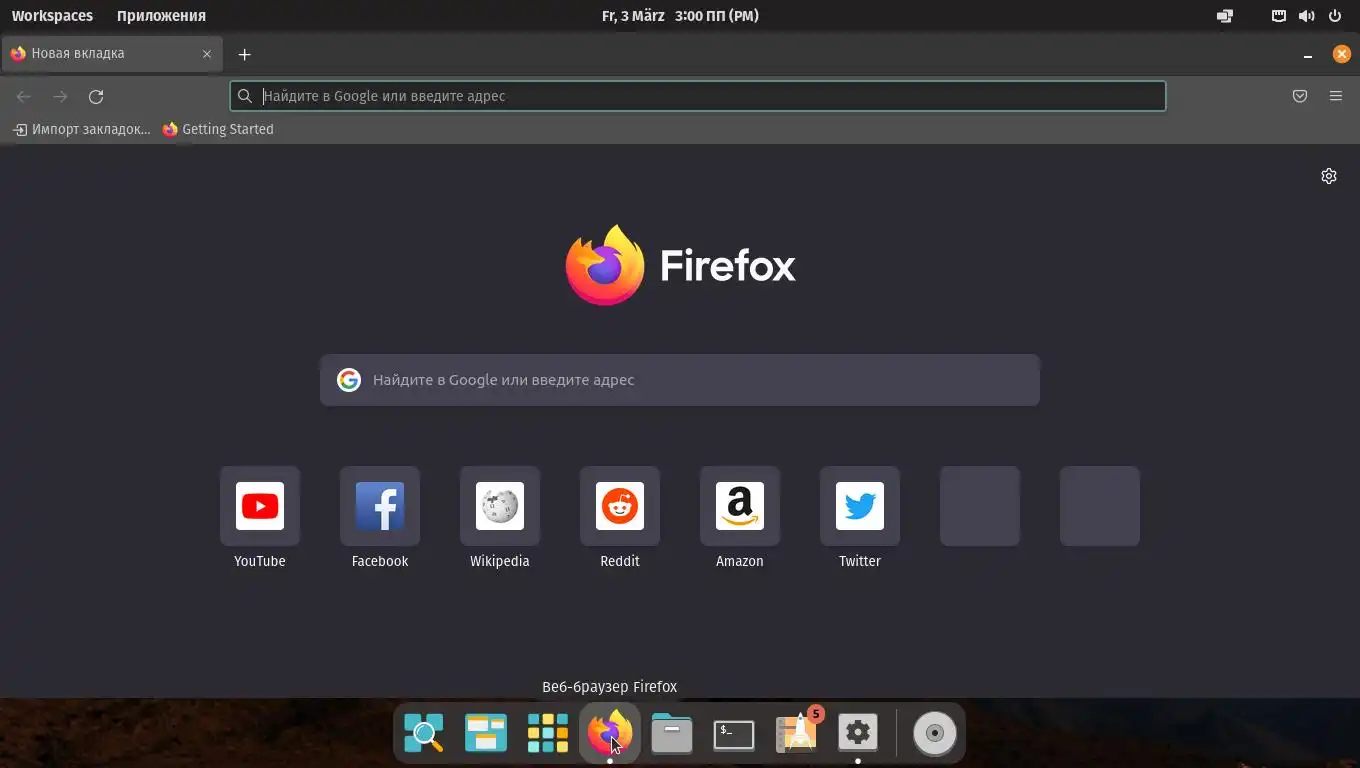Viewport: 1360px width, 768px height.
Task: Launch the Terminal from dock
Action: coord(734,733)
